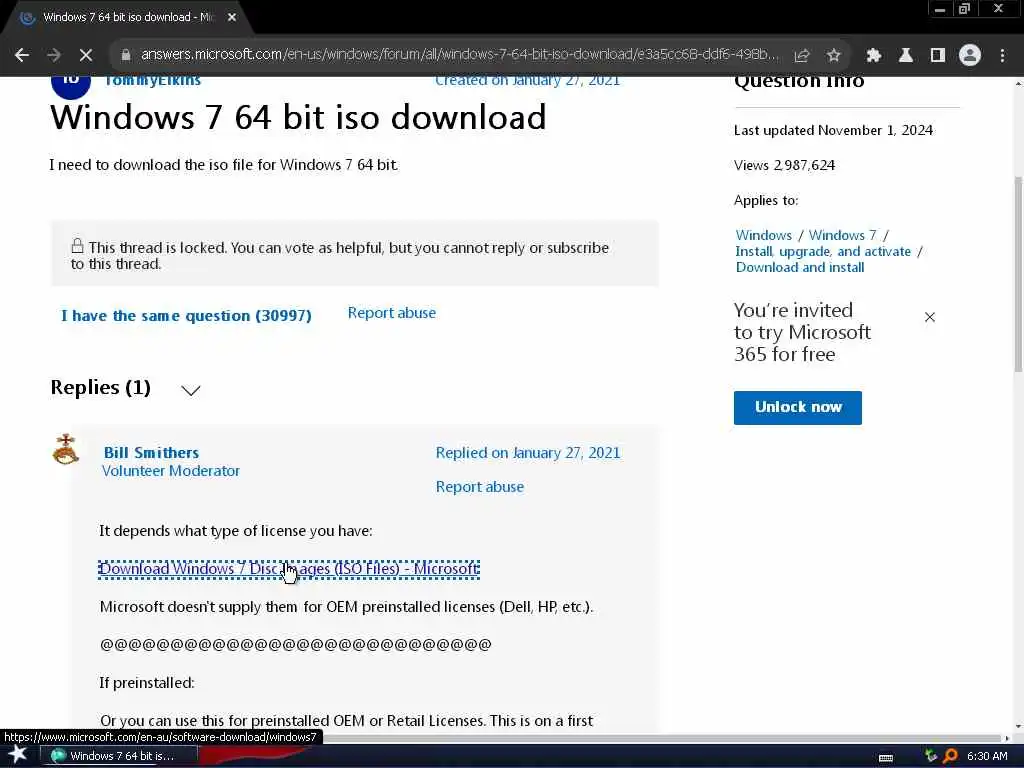Click the Unlock now button
The height and width of the screenshot is (768, 1024).
pyautogui.click(x=797, y=408)
